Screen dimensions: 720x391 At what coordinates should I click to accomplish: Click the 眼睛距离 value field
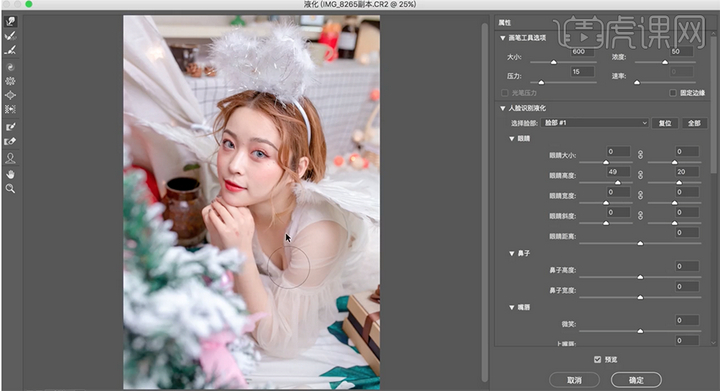(687, 233)
